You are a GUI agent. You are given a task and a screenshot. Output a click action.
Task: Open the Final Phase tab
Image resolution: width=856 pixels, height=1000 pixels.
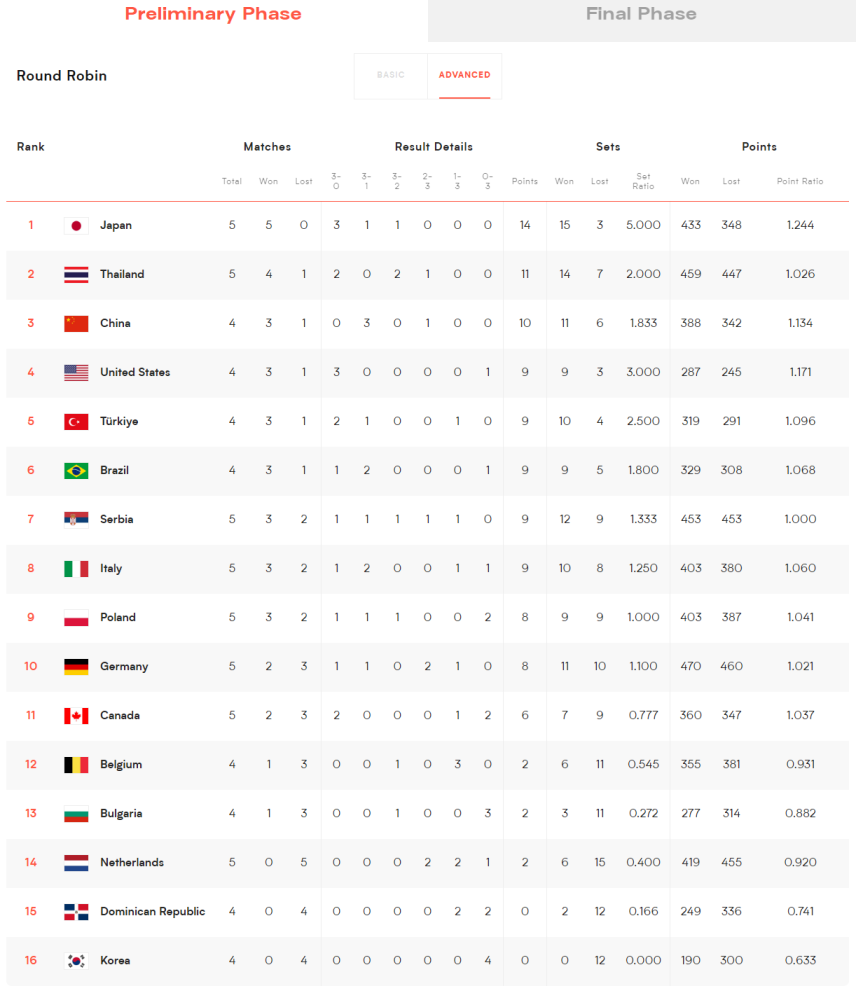coord(641,14)
